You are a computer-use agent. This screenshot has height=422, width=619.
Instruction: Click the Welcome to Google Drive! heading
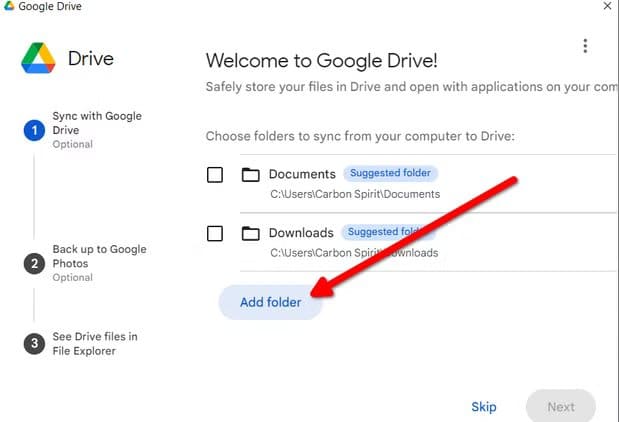coord(321,61)
